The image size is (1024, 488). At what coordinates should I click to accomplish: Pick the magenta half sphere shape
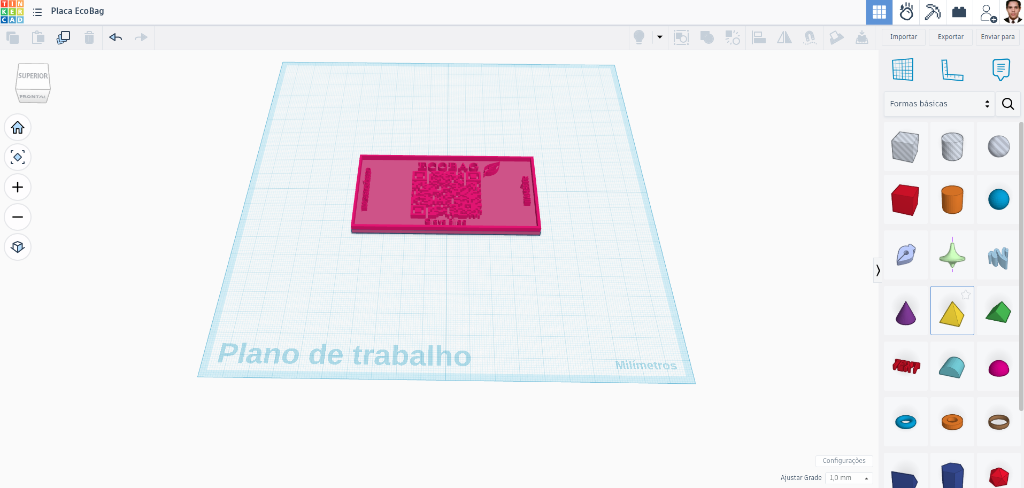[x=999, y=368]
